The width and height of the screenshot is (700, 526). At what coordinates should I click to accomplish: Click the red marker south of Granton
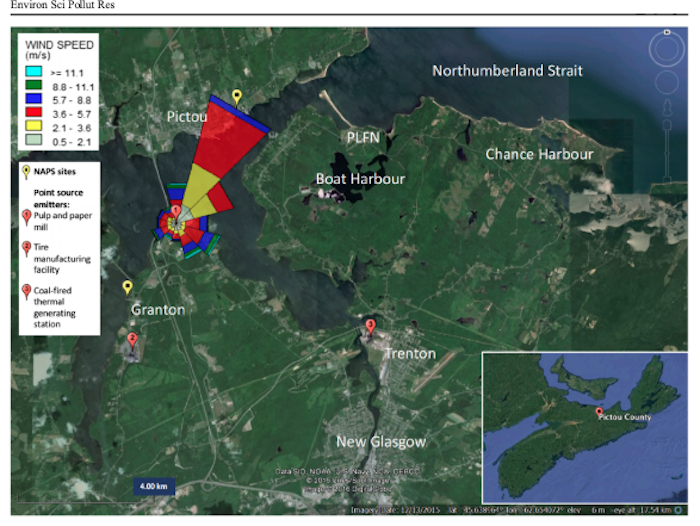(x=132, y=340)
